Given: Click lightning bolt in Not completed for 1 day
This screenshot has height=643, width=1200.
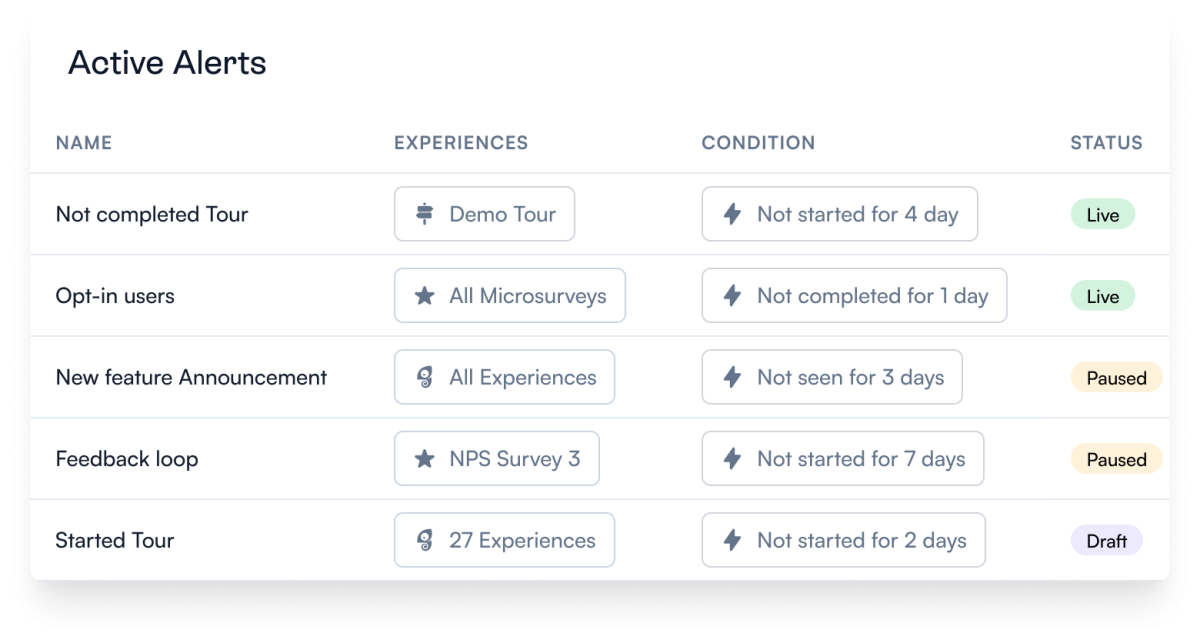Looking at the screenshot, I should point(732,296).
